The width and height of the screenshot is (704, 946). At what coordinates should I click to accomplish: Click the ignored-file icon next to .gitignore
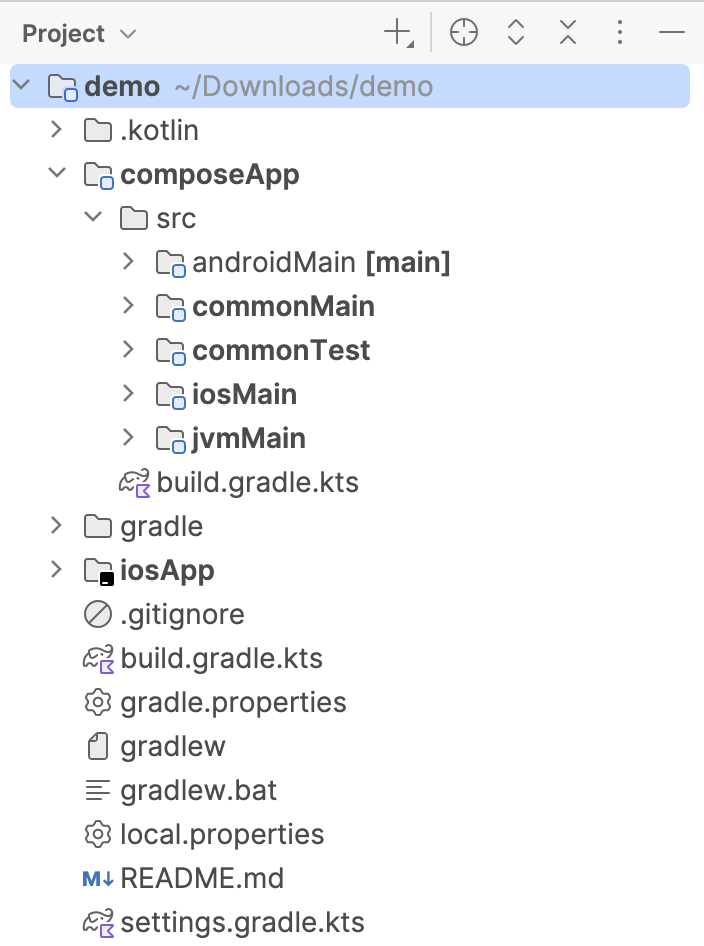(x=98, y=614)
